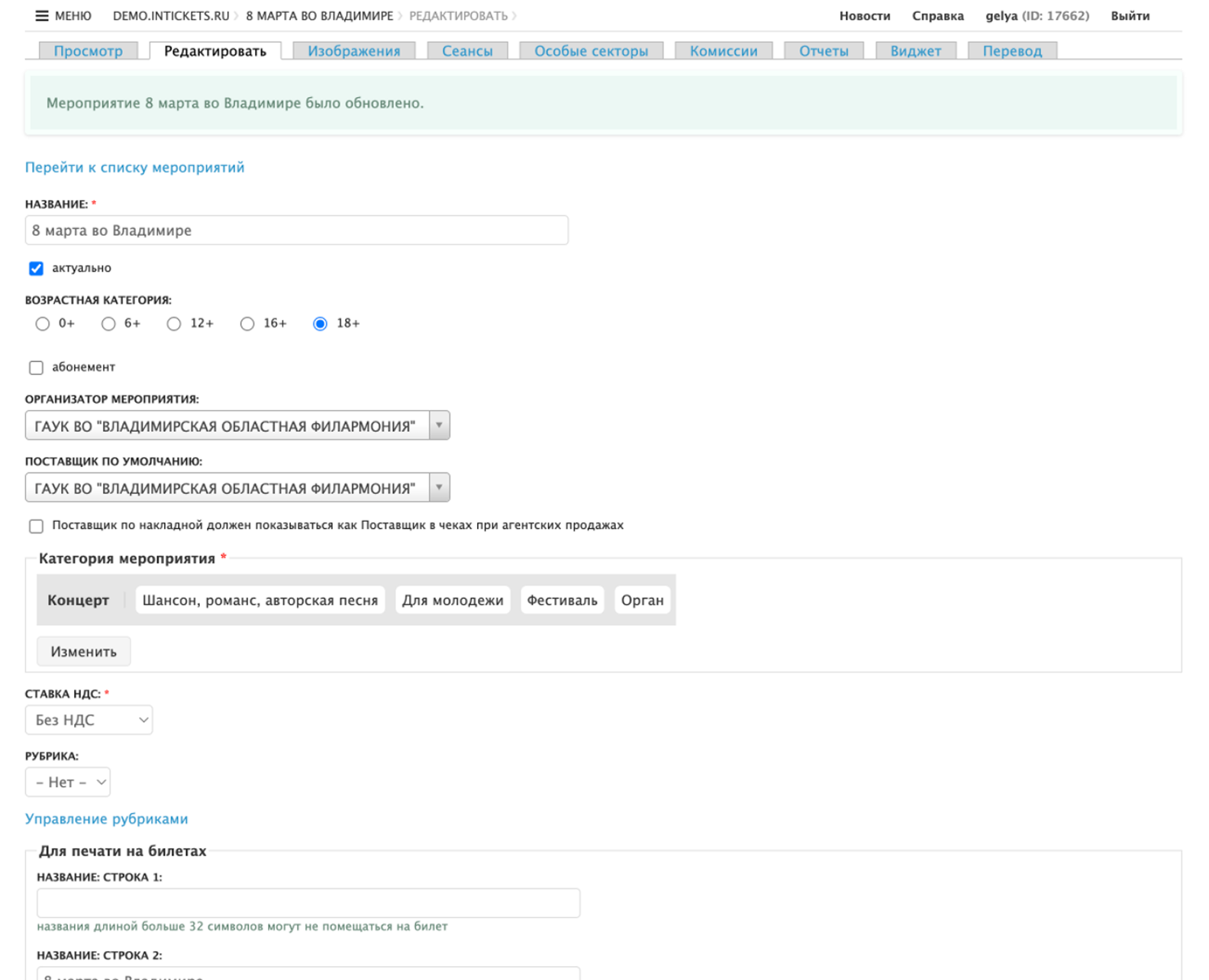Image resolution: width=1209 pixels, height=980 pixels.
Task: Toggle the 'актуально' checkbox
Action: point(36,269)
